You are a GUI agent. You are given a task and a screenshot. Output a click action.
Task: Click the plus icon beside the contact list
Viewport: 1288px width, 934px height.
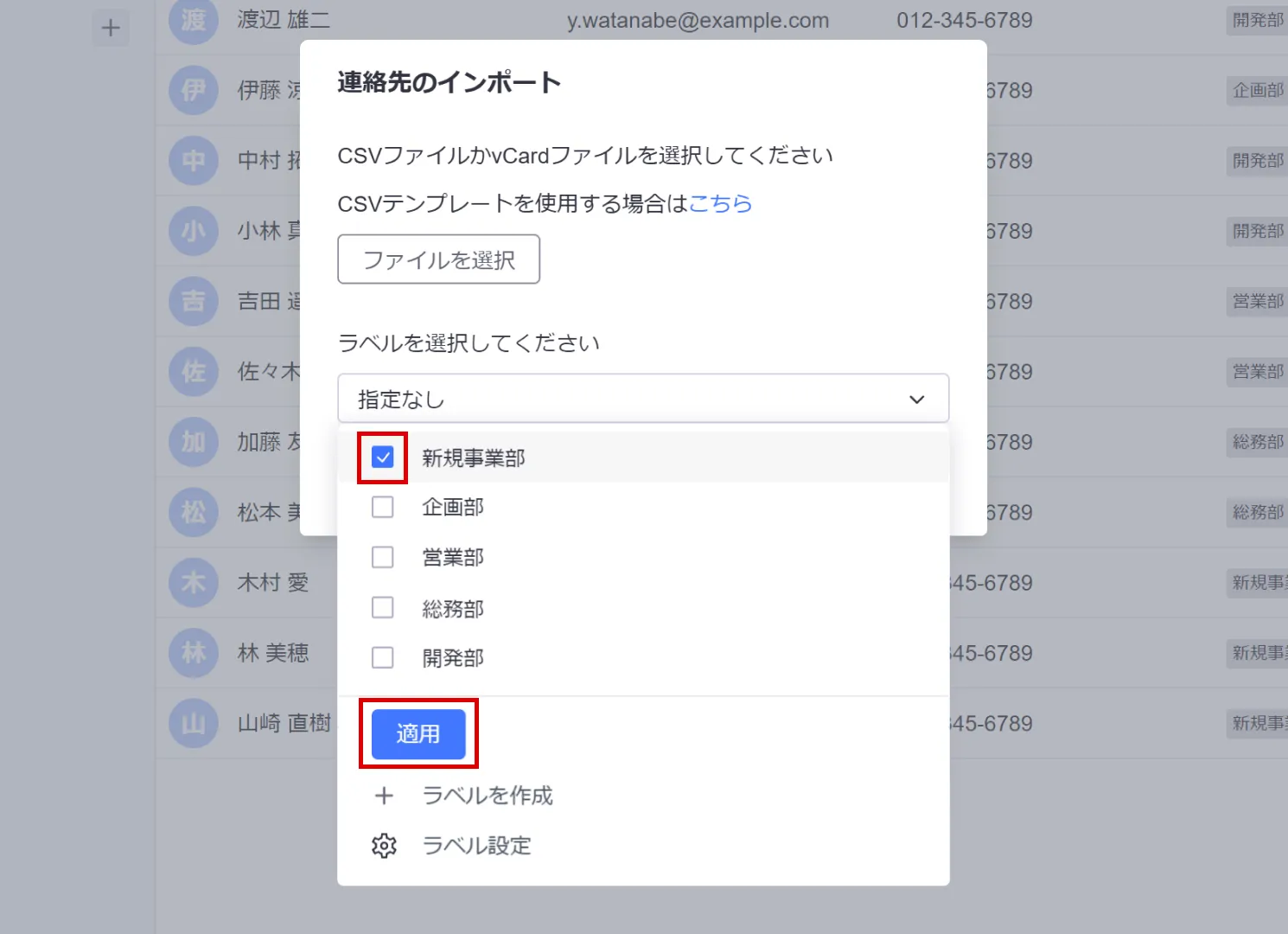(111, 29)
